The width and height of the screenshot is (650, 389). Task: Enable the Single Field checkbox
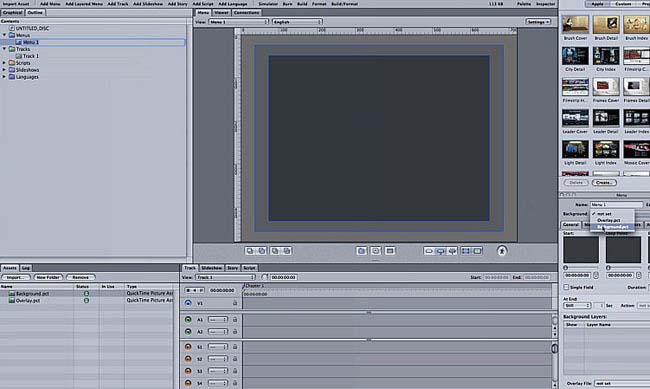tap(566, 287)
